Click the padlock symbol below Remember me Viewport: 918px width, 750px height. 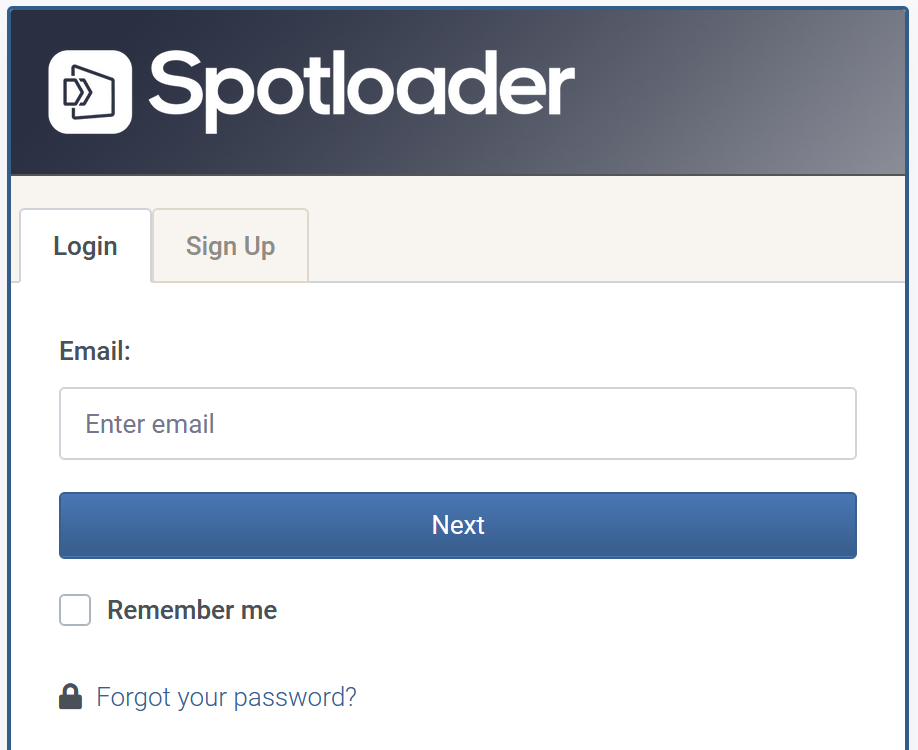tap(70, 696)
